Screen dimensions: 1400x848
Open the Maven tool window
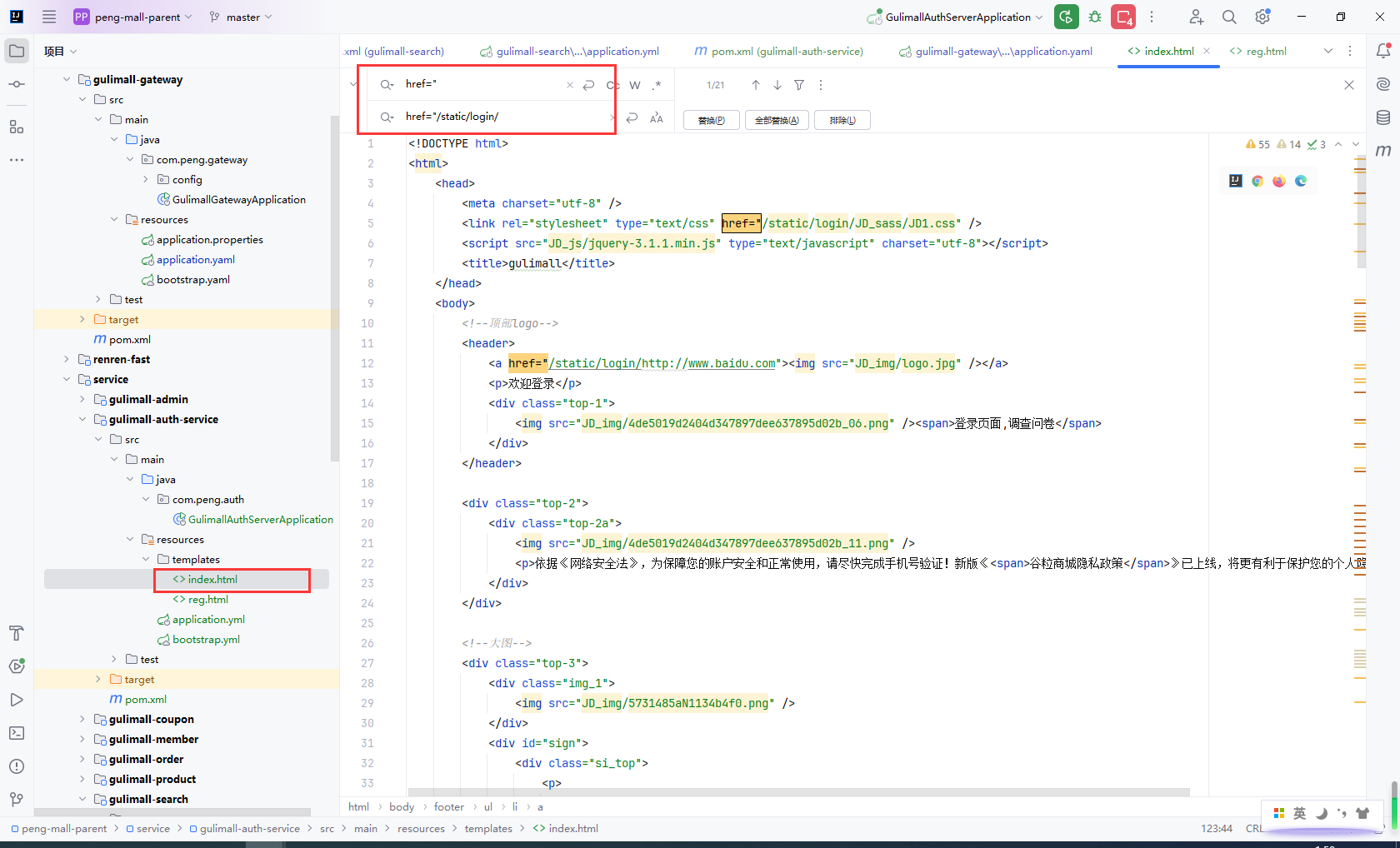point(1383,151)
